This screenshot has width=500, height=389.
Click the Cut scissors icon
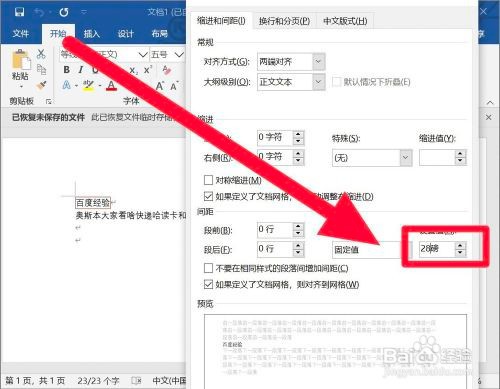click(x=41, y=54)
